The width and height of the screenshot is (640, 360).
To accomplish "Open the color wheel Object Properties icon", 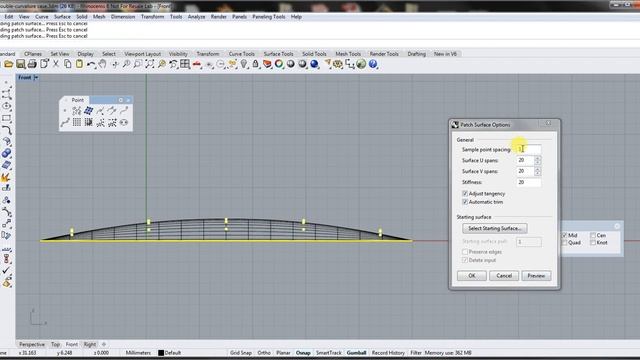I will [x=279, y=64].
